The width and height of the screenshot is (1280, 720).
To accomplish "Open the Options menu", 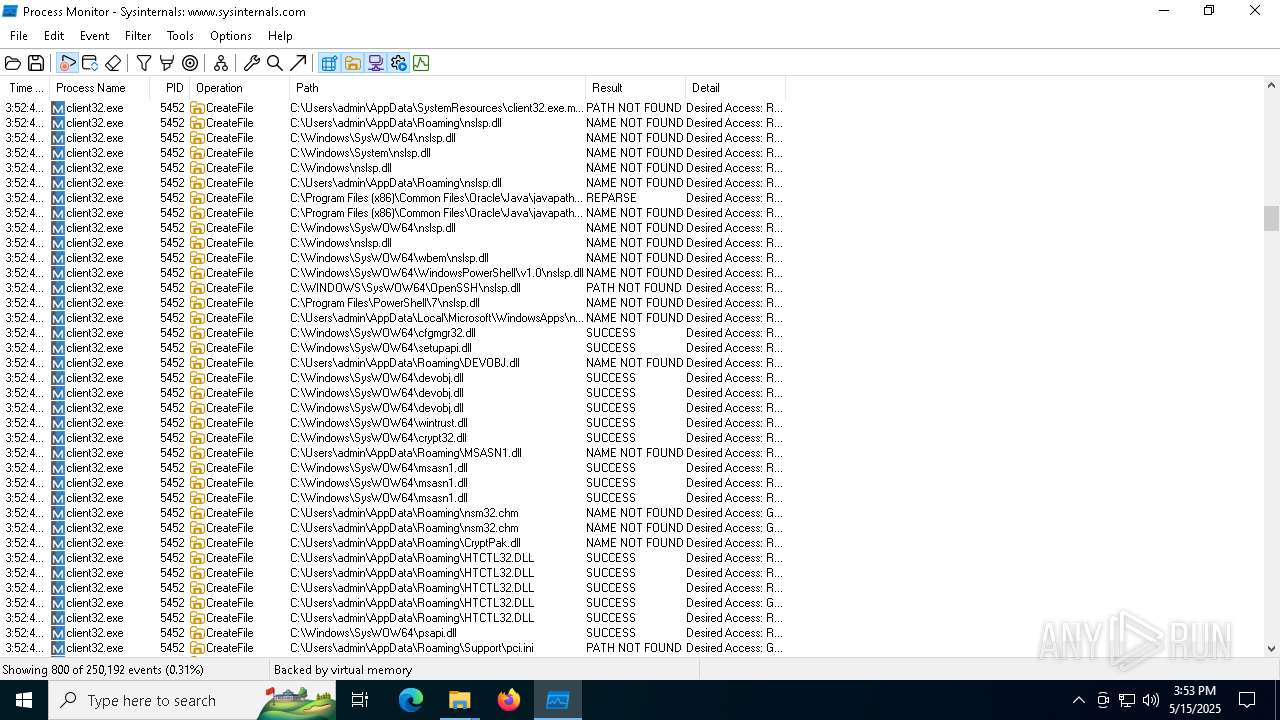I will [x=231, y=36].
